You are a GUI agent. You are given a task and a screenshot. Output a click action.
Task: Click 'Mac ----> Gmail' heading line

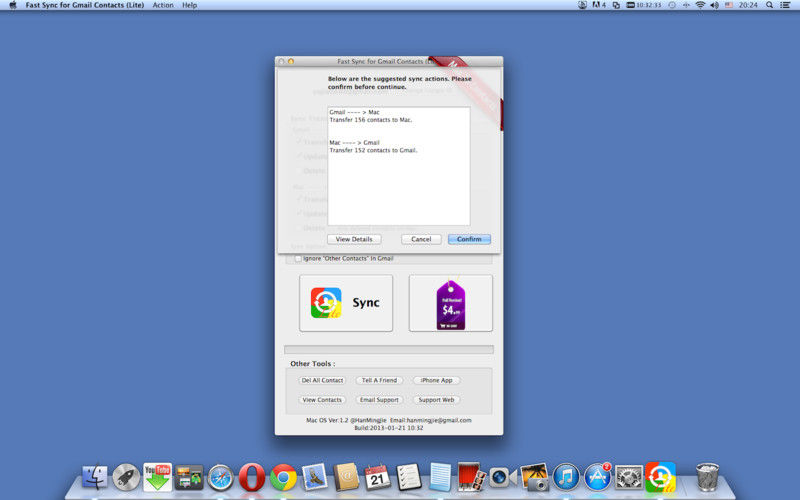(355, 143)
